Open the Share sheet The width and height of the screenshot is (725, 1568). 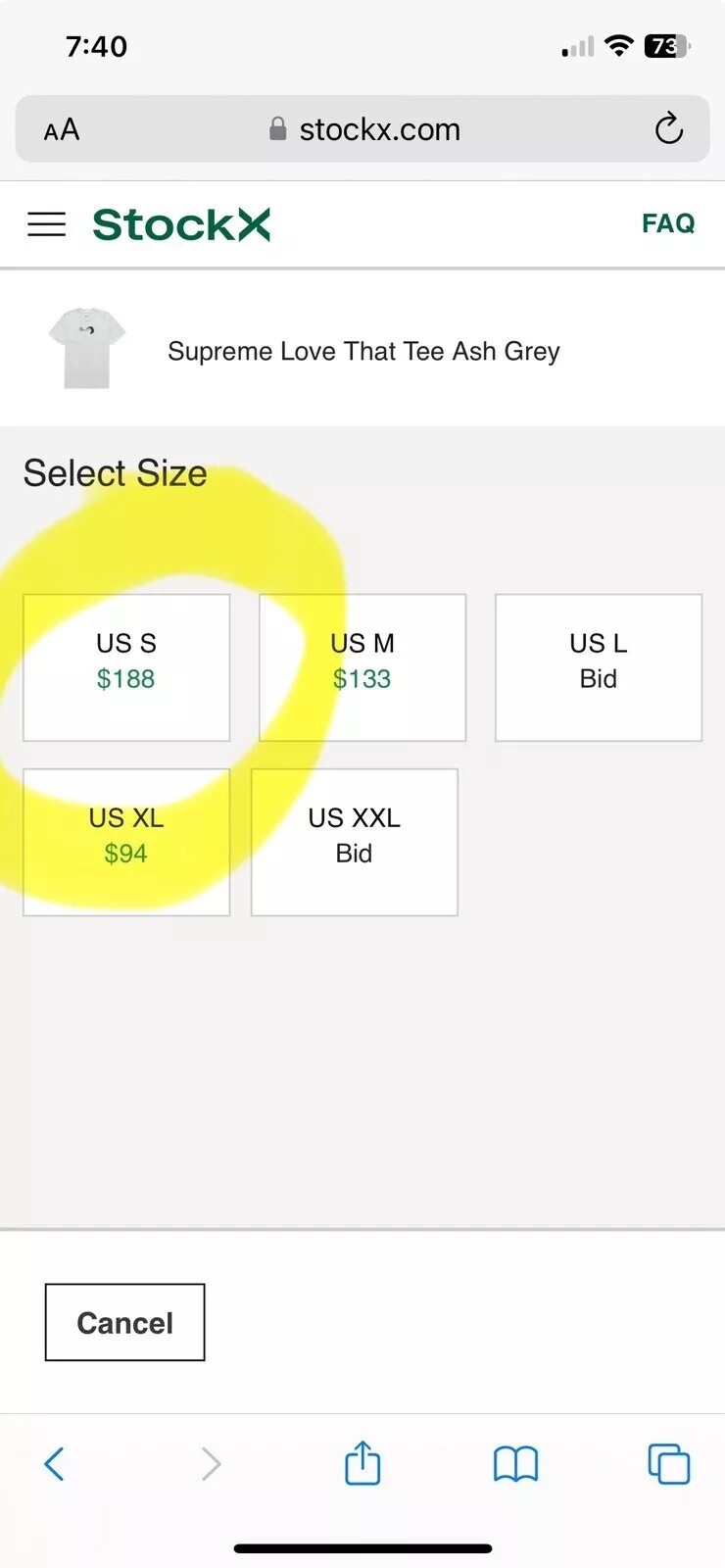point(362,1464)
